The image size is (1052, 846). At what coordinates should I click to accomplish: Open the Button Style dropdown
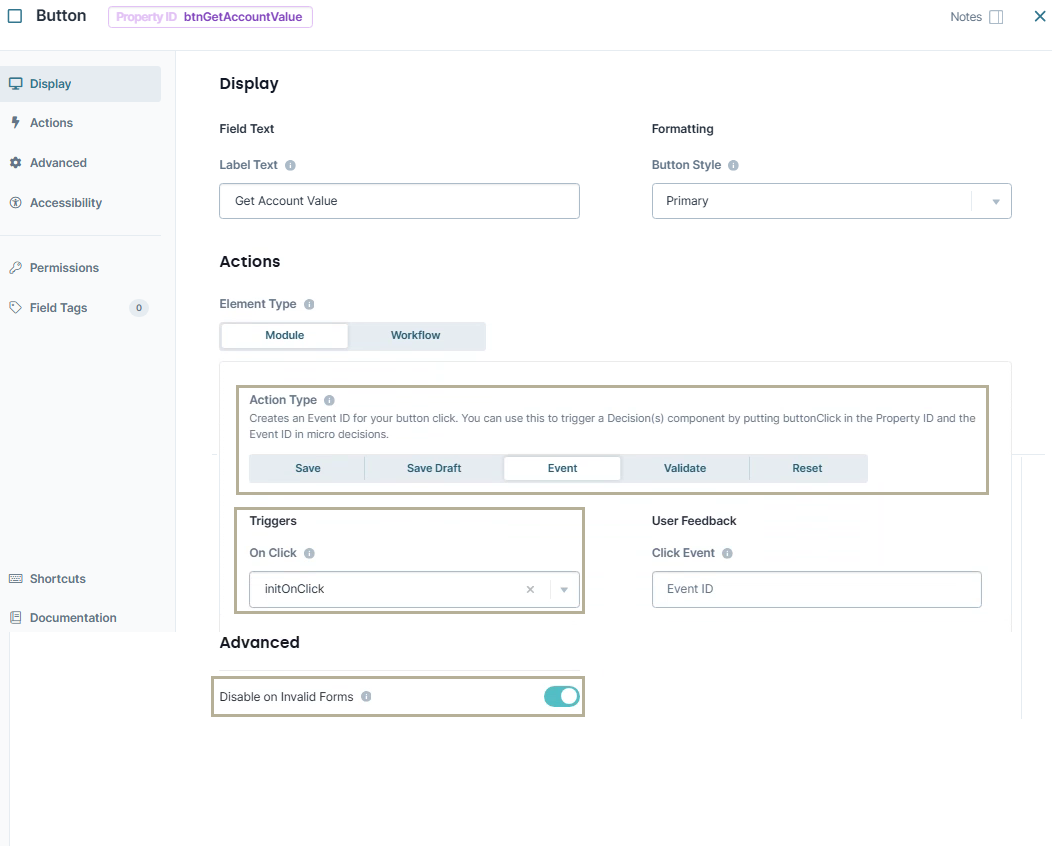995,200
